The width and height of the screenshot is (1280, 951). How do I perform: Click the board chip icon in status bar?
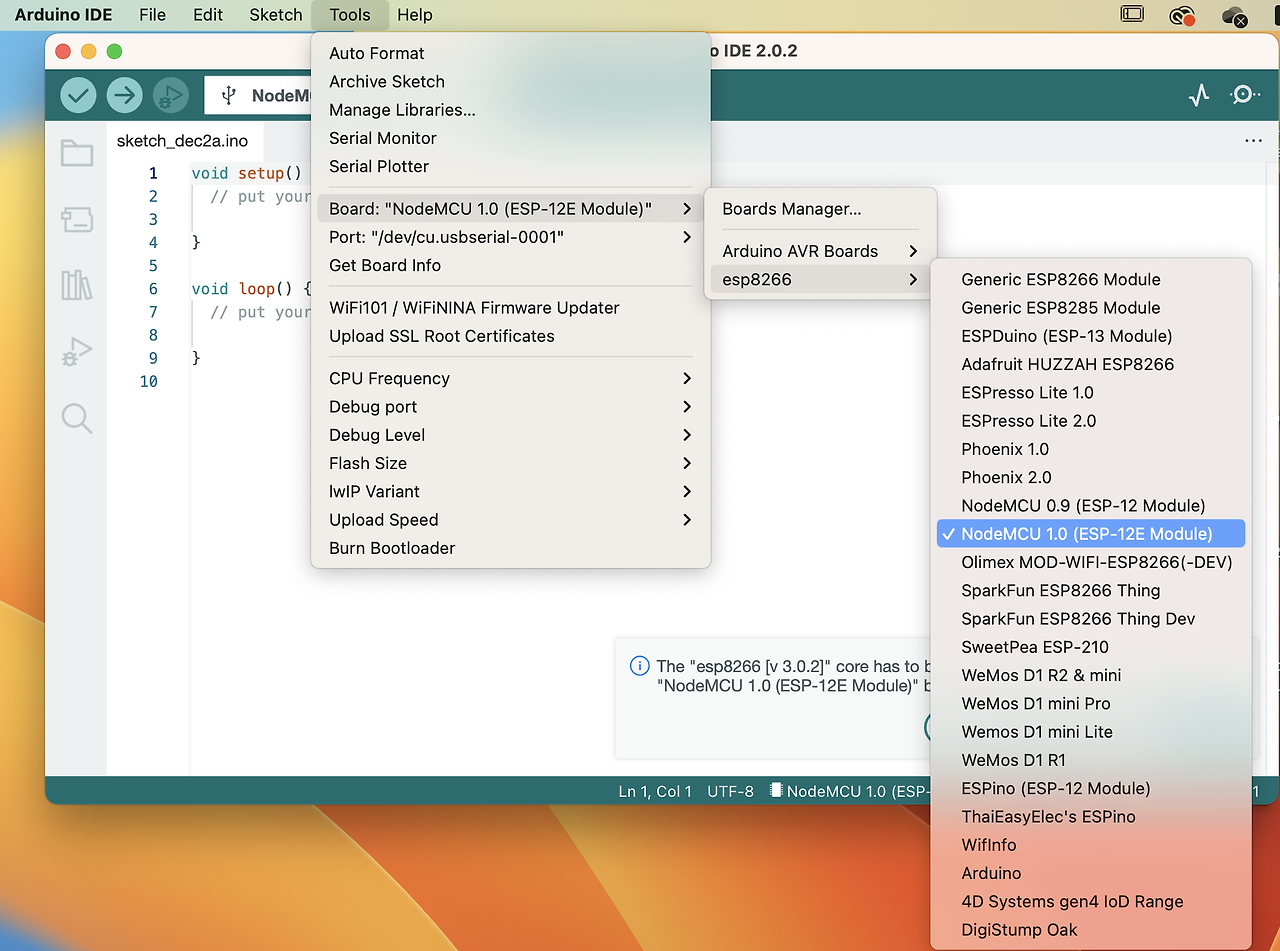(x=776, y=790)
